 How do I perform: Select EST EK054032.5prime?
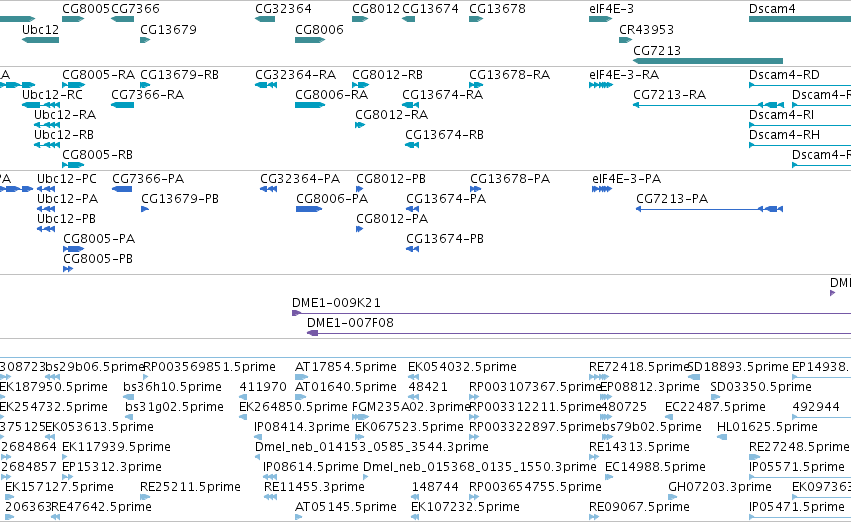[414, 377]
